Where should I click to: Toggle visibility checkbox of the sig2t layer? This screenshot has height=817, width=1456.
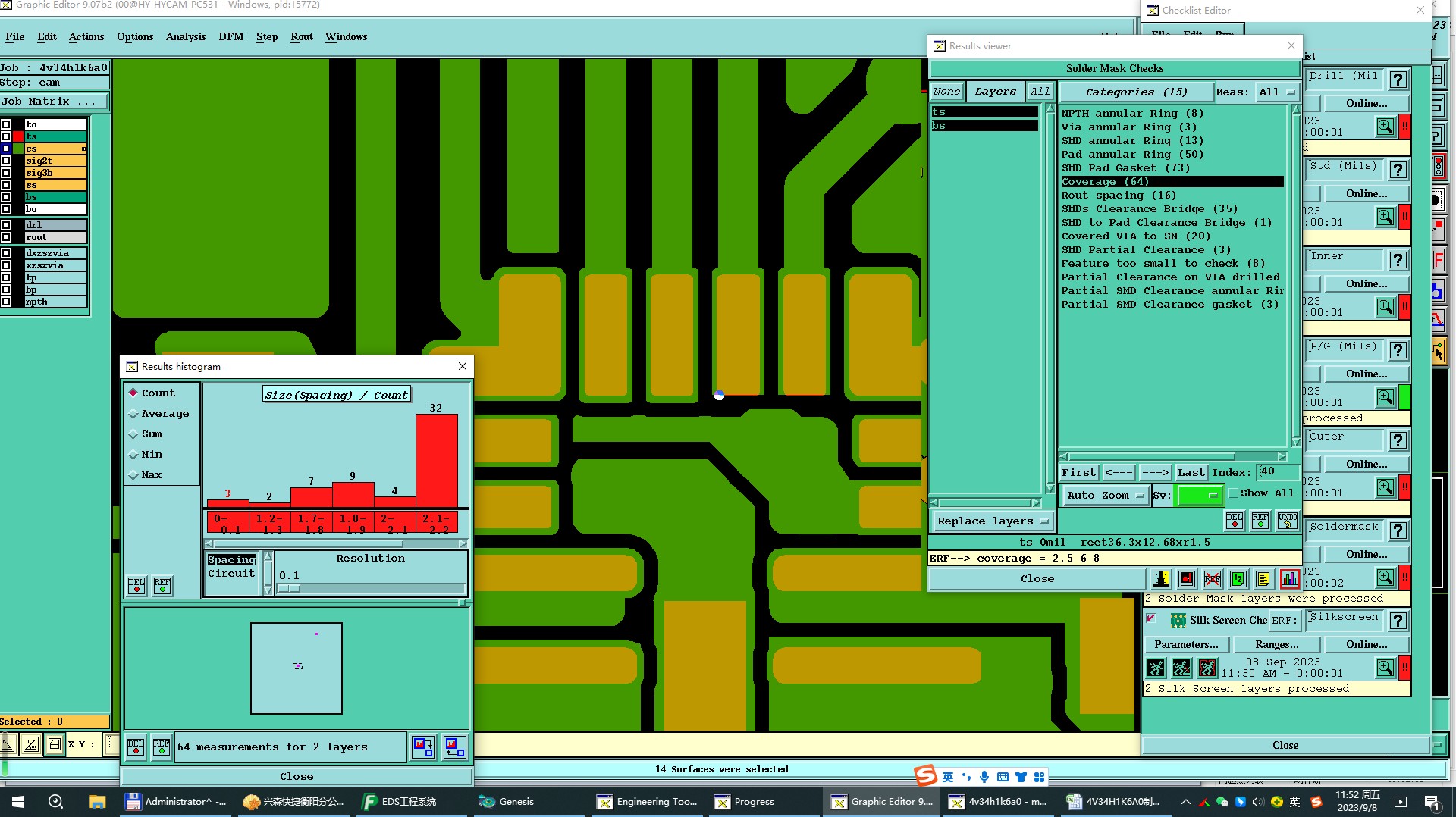[6, 161]
